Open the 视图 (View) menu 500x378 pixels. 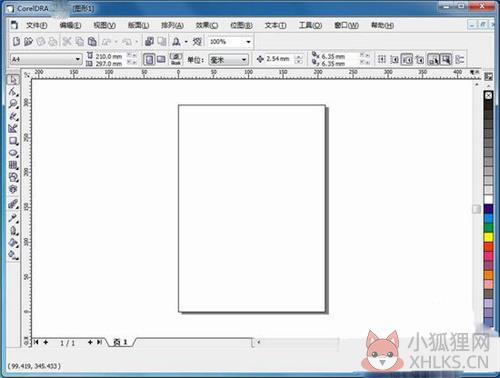click(x=105, y=25)
